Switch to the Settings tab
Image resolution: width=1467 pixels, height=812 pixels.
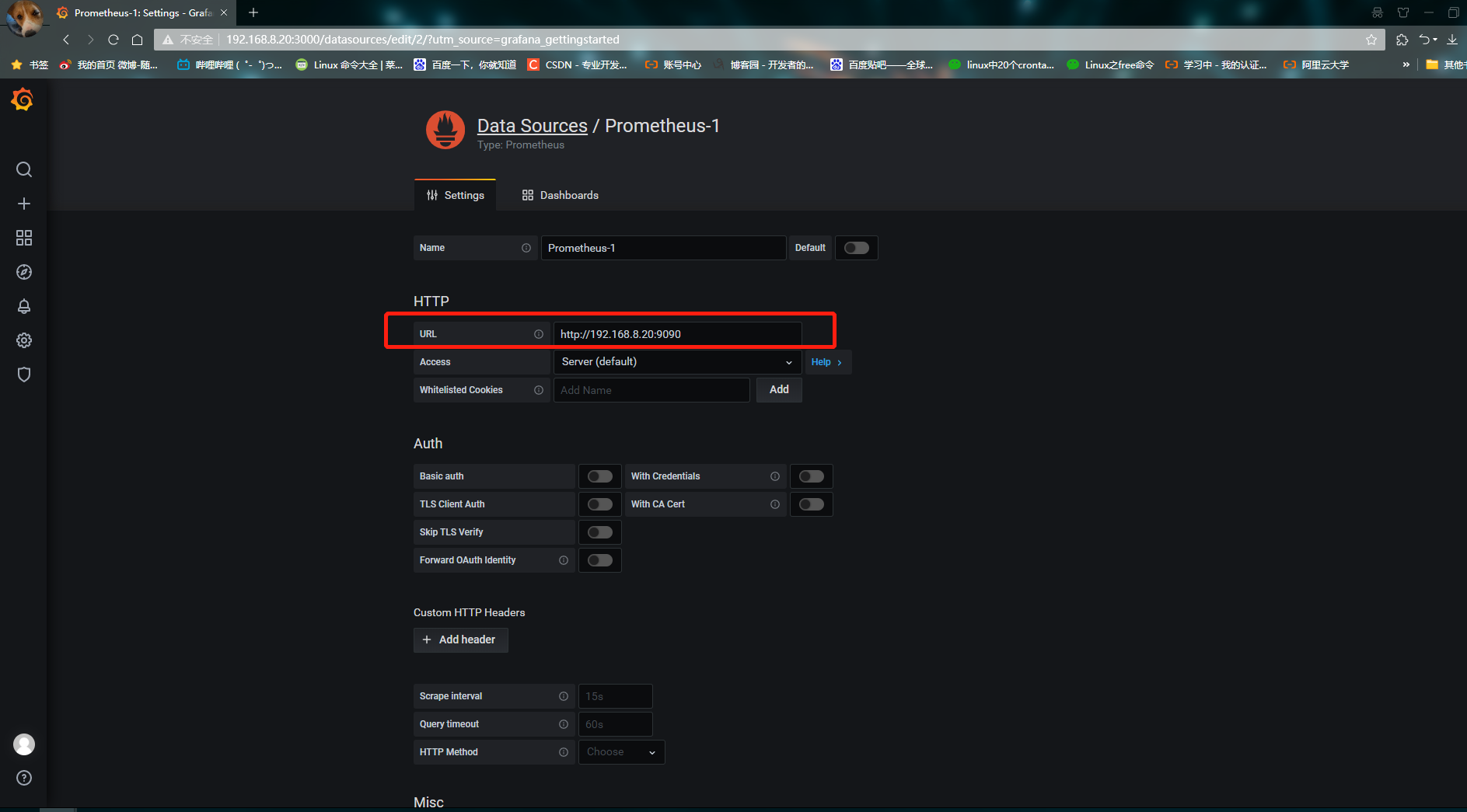(x=455, y=195)
